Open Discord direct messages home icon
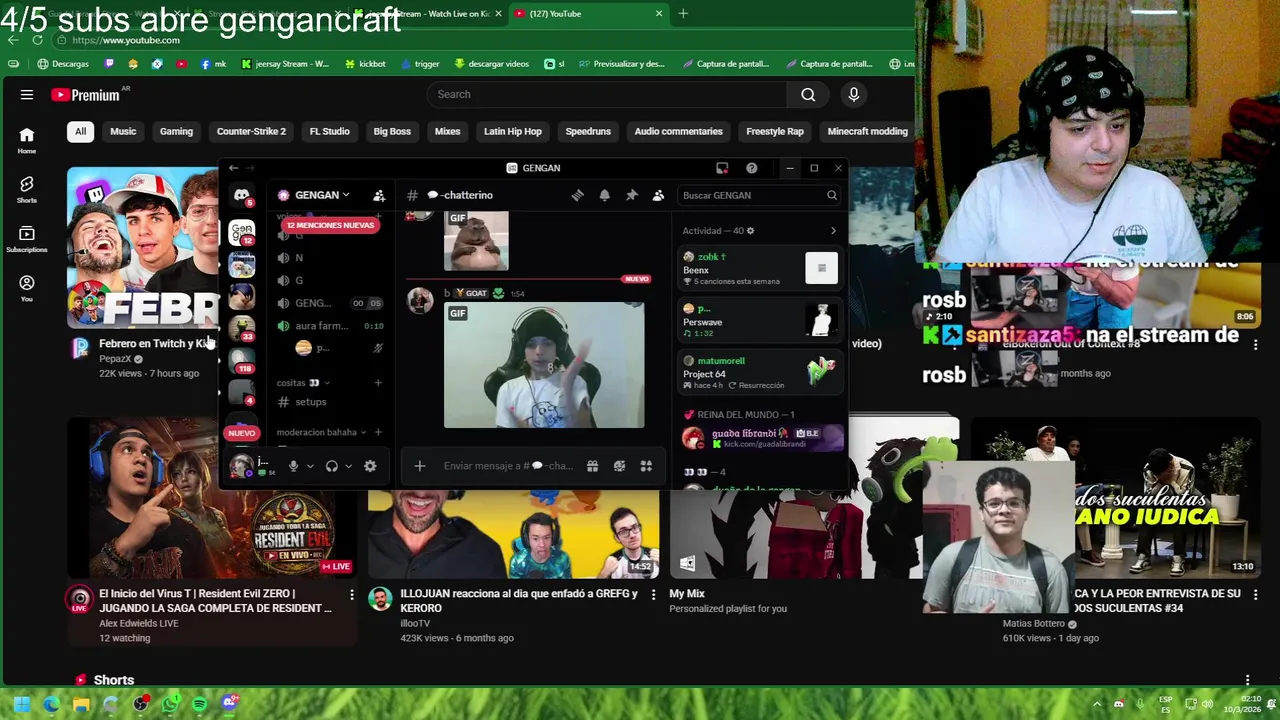 click(x=242, y=196)
